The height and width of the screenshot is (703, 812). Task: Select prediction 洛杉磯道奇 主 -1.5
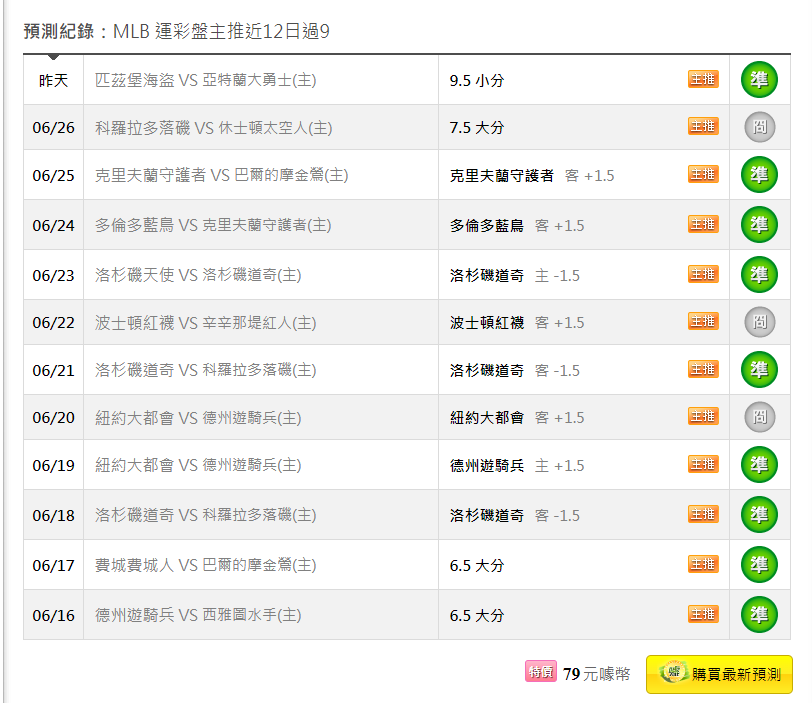515,275
